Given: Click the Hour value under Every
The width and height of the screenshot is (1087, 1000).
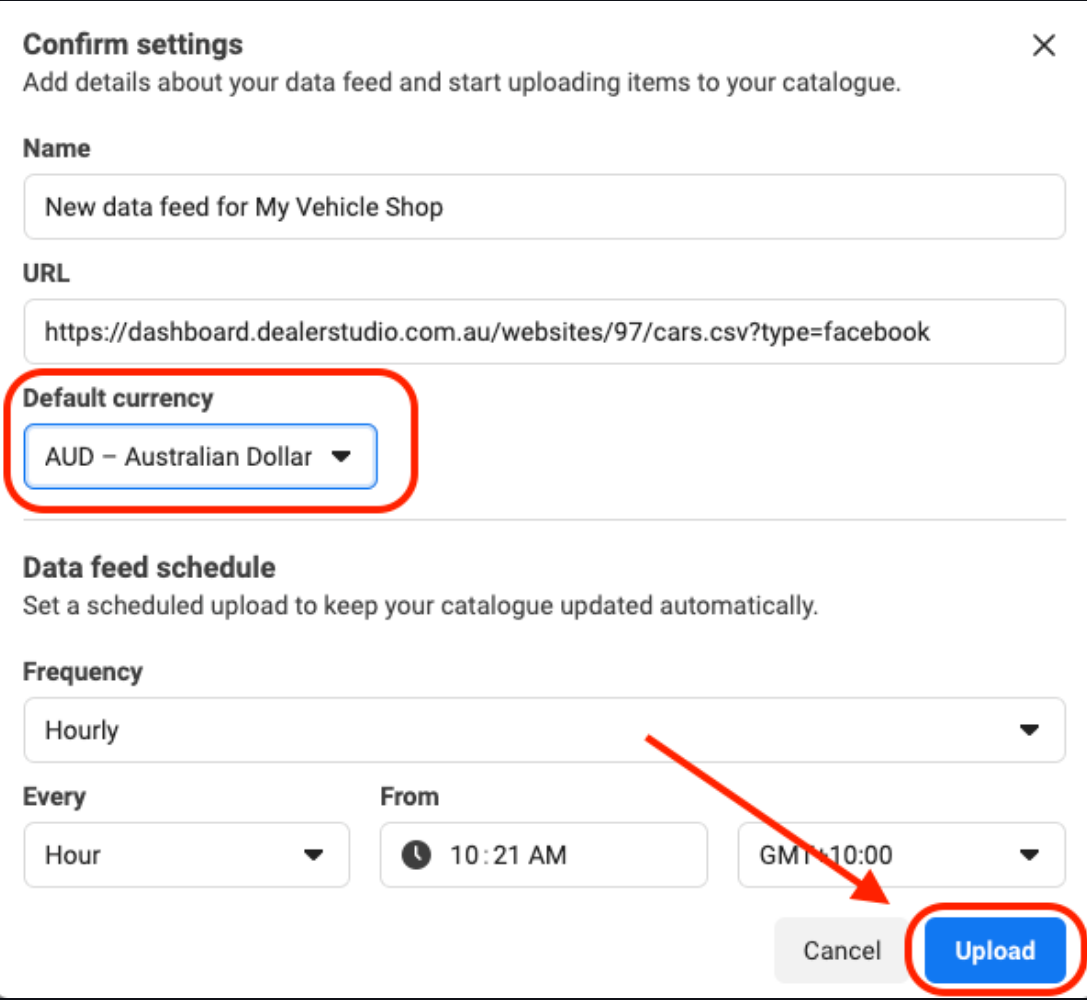Looking at the screenshot, I should click(x=73, y=855).
